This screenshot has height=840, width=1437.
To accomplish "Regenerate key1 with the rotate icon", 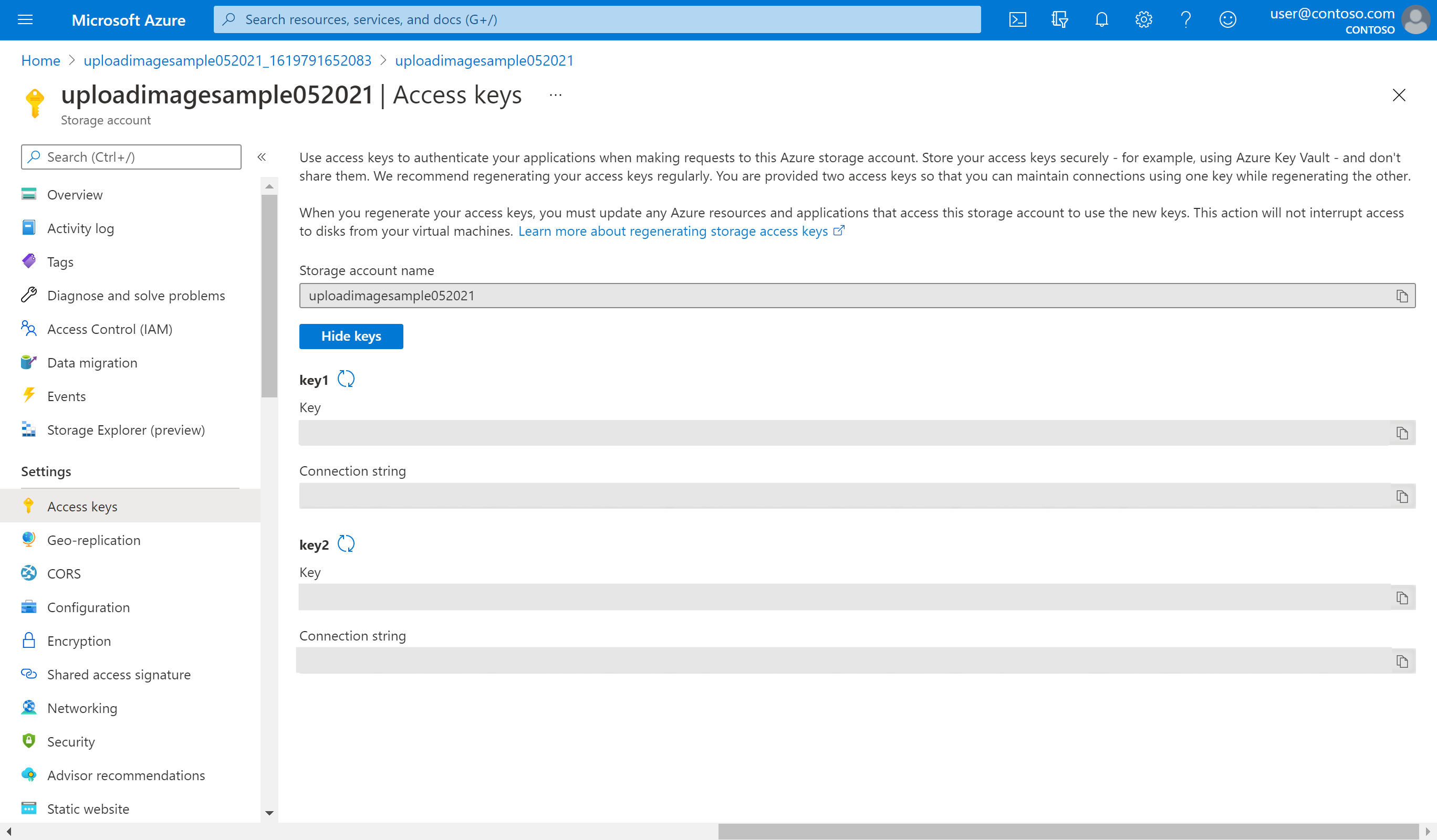I will pyautogui.click(x=346, y=379).
